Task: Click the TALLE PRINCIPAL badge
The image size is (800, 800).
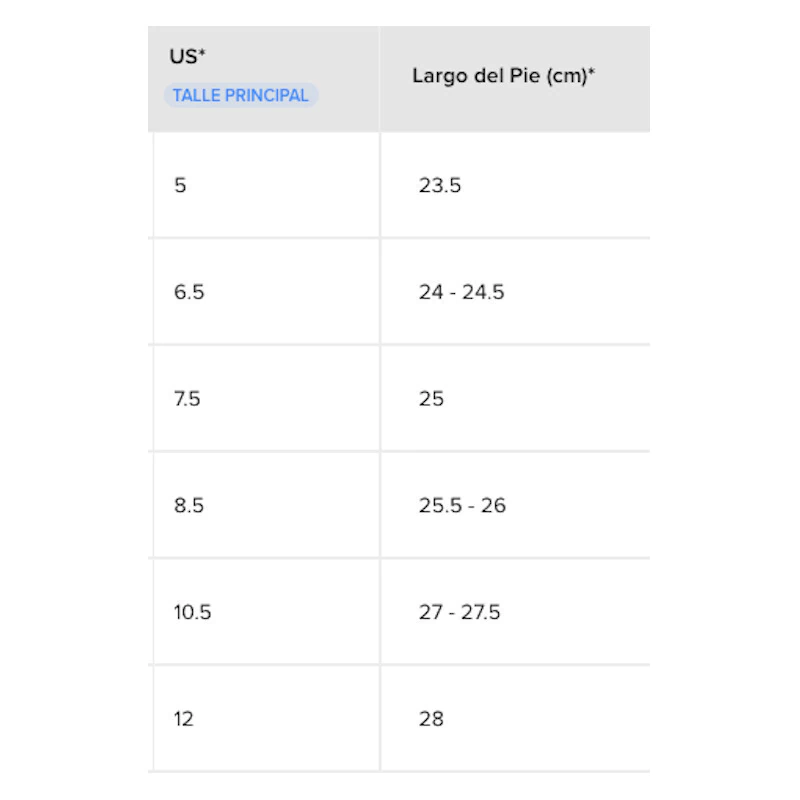Action: pos(240,96)
